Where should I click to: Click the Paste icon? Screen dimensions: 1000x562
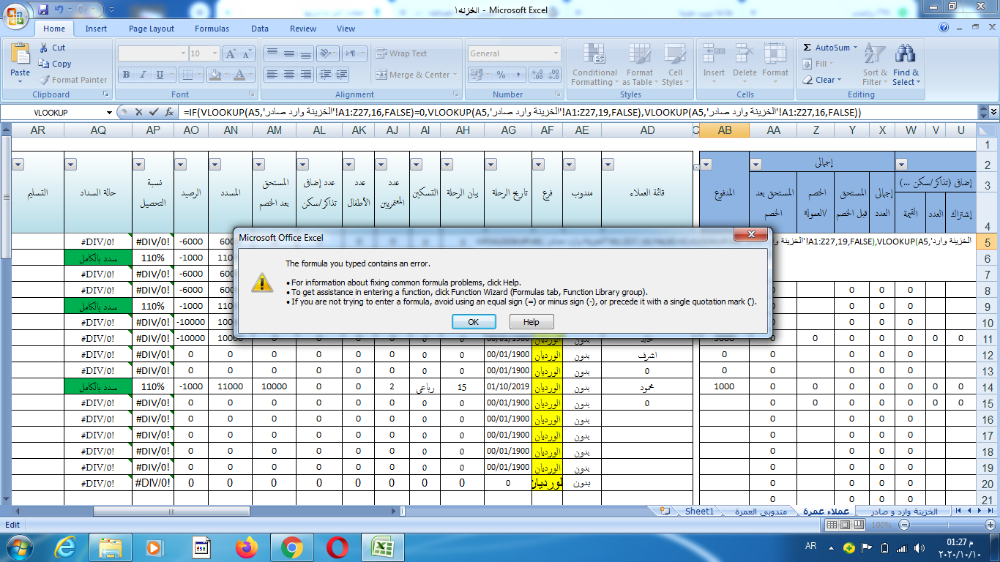(20, 55)
